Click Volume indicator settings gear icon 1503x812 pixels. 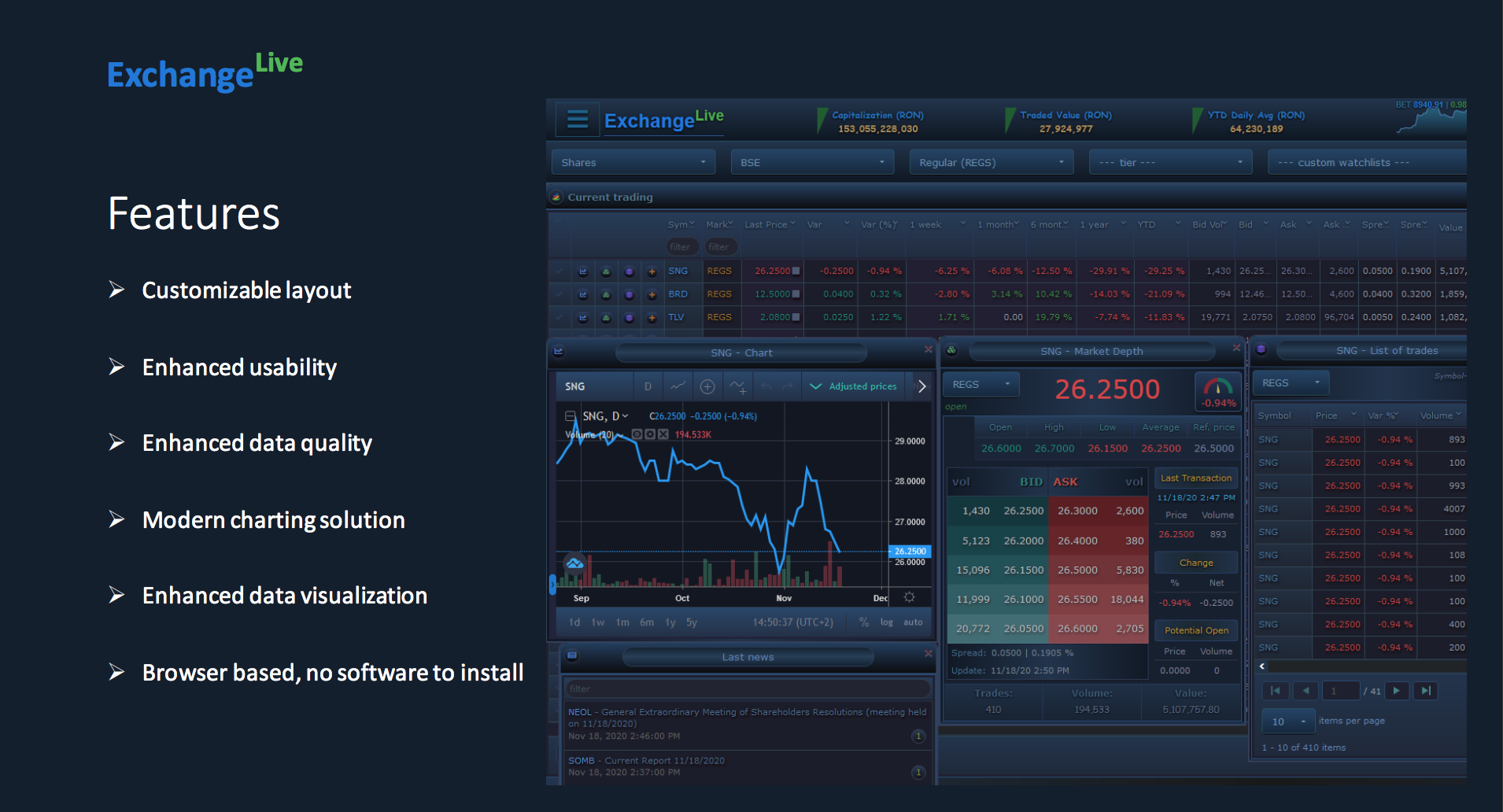[x=650, y=434]
